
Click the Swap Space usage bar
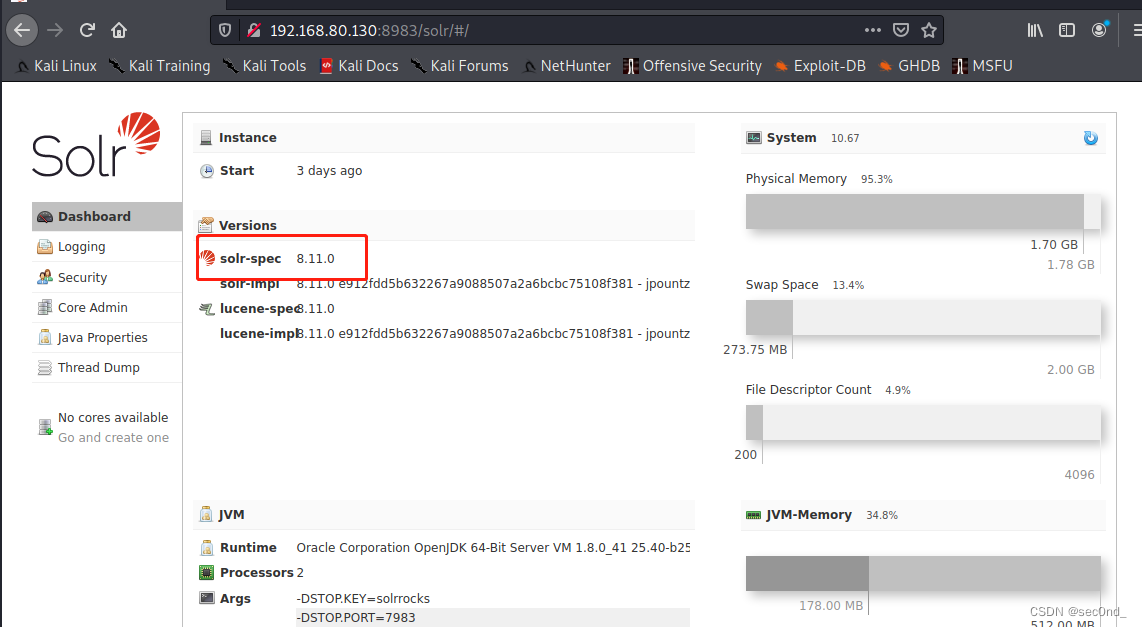[x=923, y=318]
